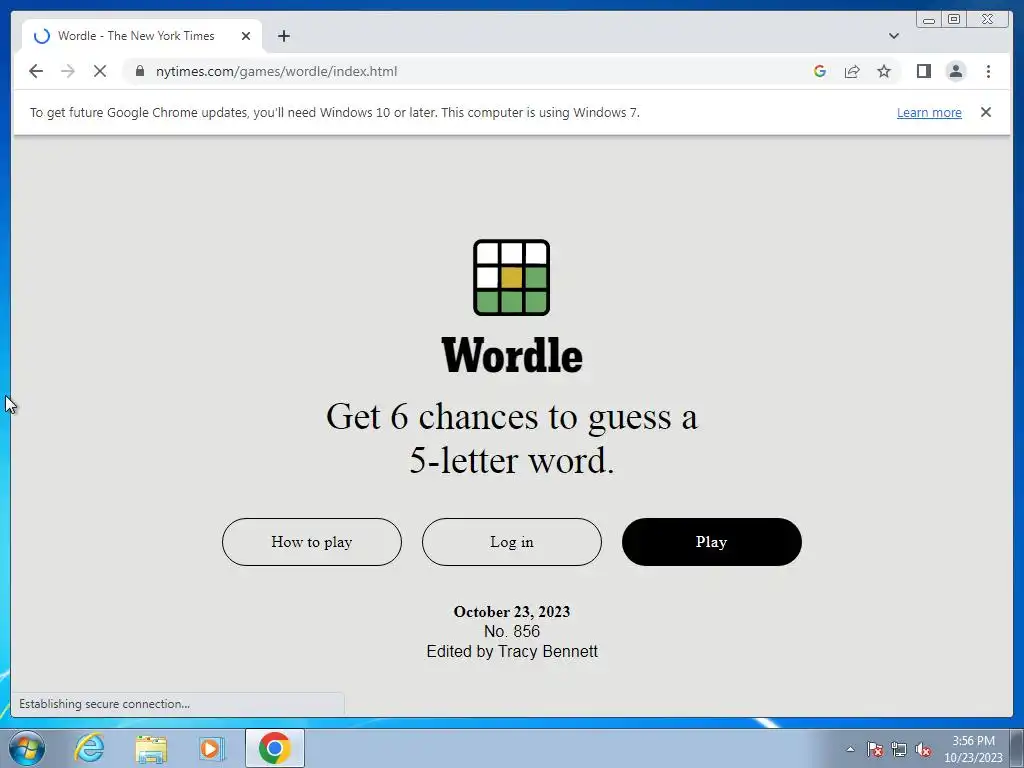Image resolution: width=1024 pixels, height=768 pixels.
Task: Start the game with Play button
Action: pos(711,542)
